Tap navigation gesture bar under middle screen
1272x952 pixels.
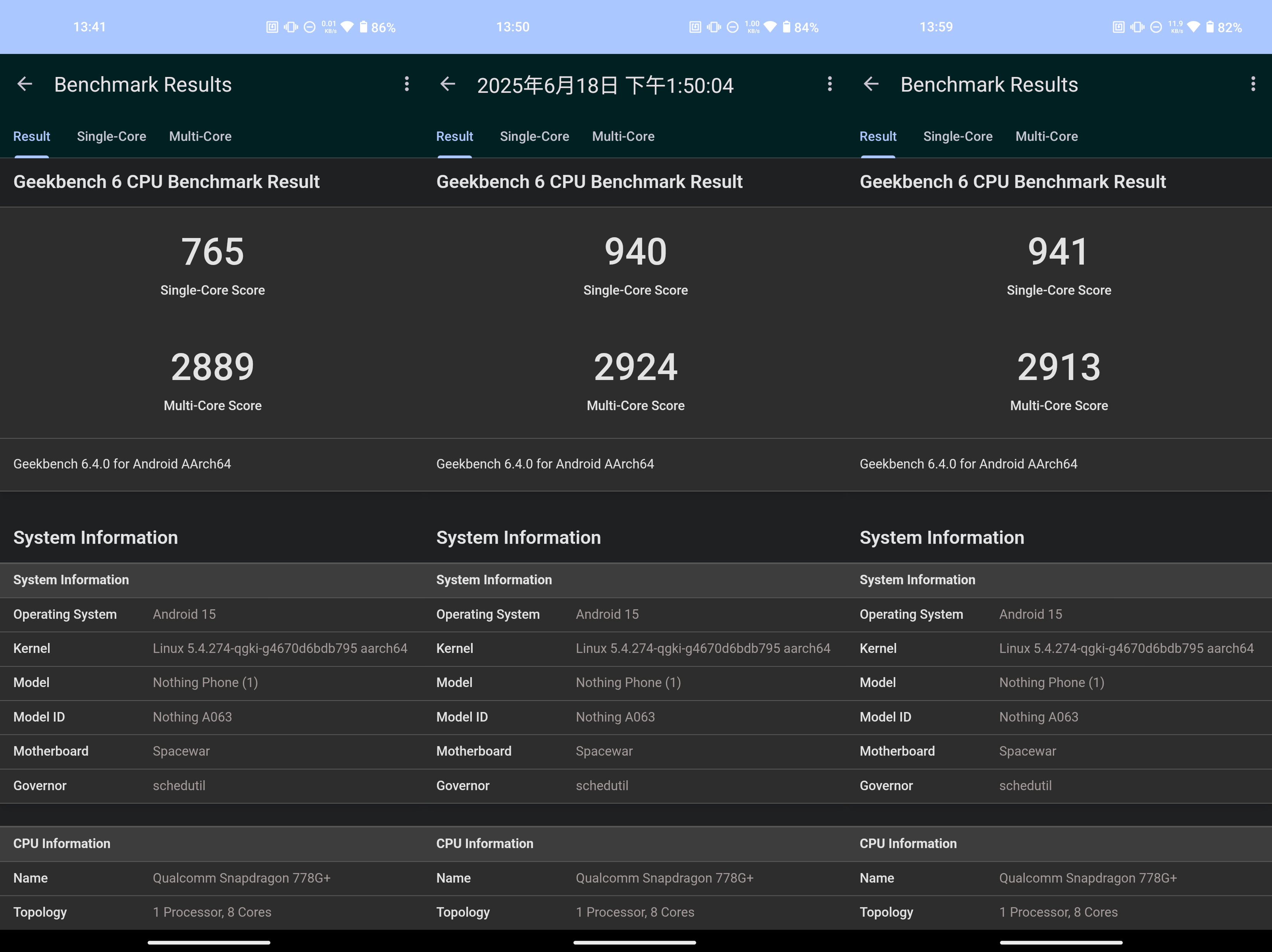(634, 942)
